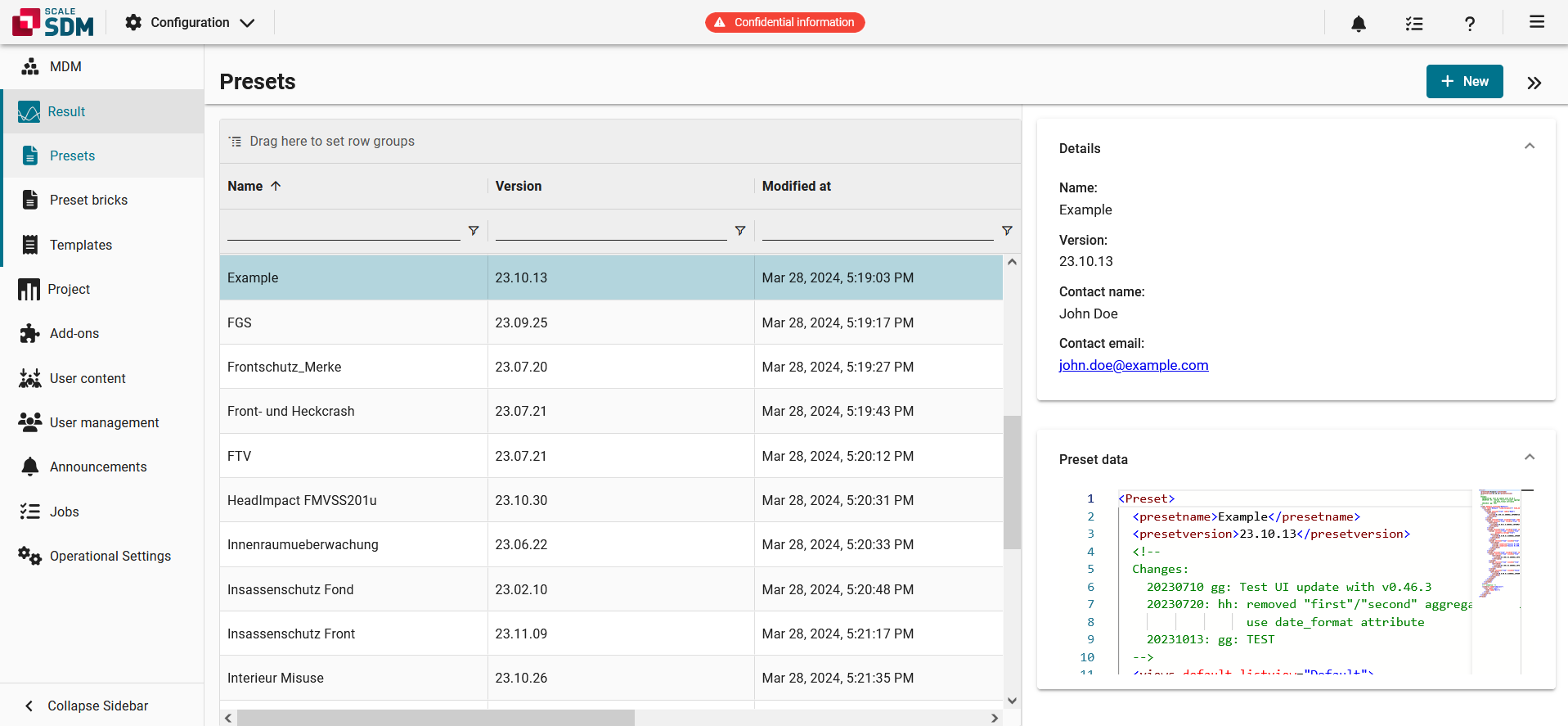Click the User management people icon
This screenshot has width=1568, height=726.
[30, 422]
